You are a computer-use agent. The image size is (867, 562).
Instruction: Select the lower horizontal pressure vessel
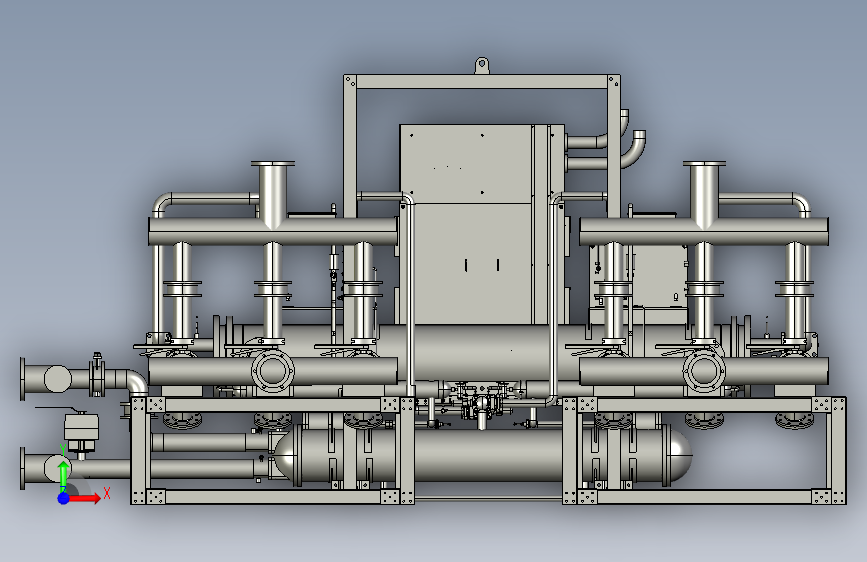[x=483, y=455]
